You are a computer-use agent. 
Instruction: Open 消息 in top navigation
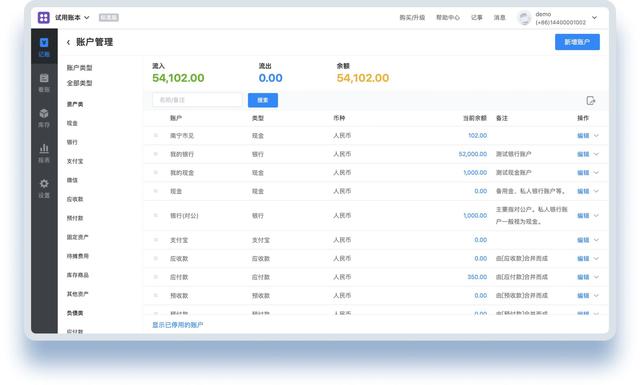[500, 18]
